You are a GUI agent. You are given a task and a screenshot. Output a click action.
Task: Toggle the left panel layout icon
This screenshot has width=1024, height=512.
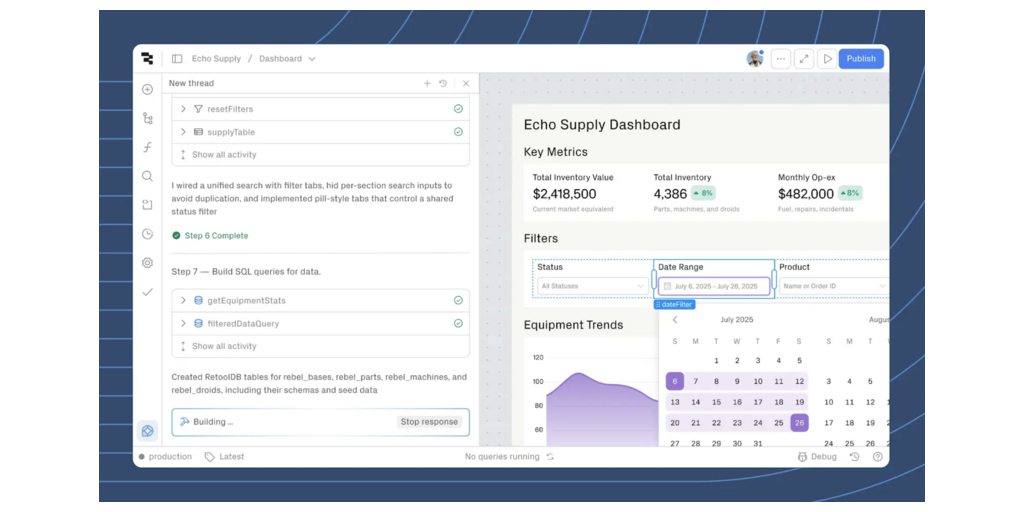[177, 59]
